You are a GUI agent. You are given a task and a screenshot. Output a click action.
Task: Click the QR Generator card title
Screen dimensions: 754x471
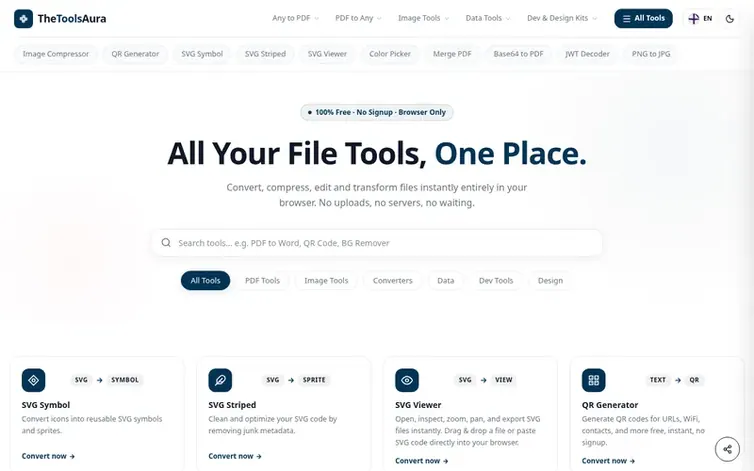[x=610, y=405]
